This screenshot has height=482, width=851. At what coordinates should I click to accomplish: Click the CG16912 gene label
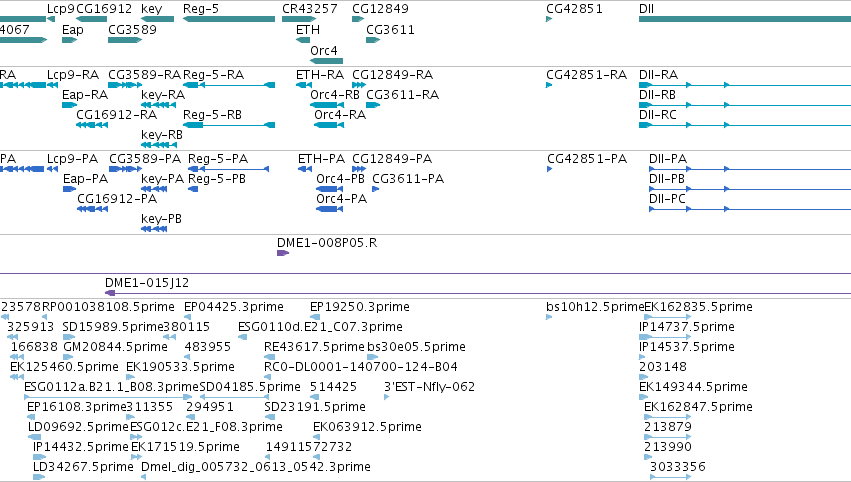point(104,9)
